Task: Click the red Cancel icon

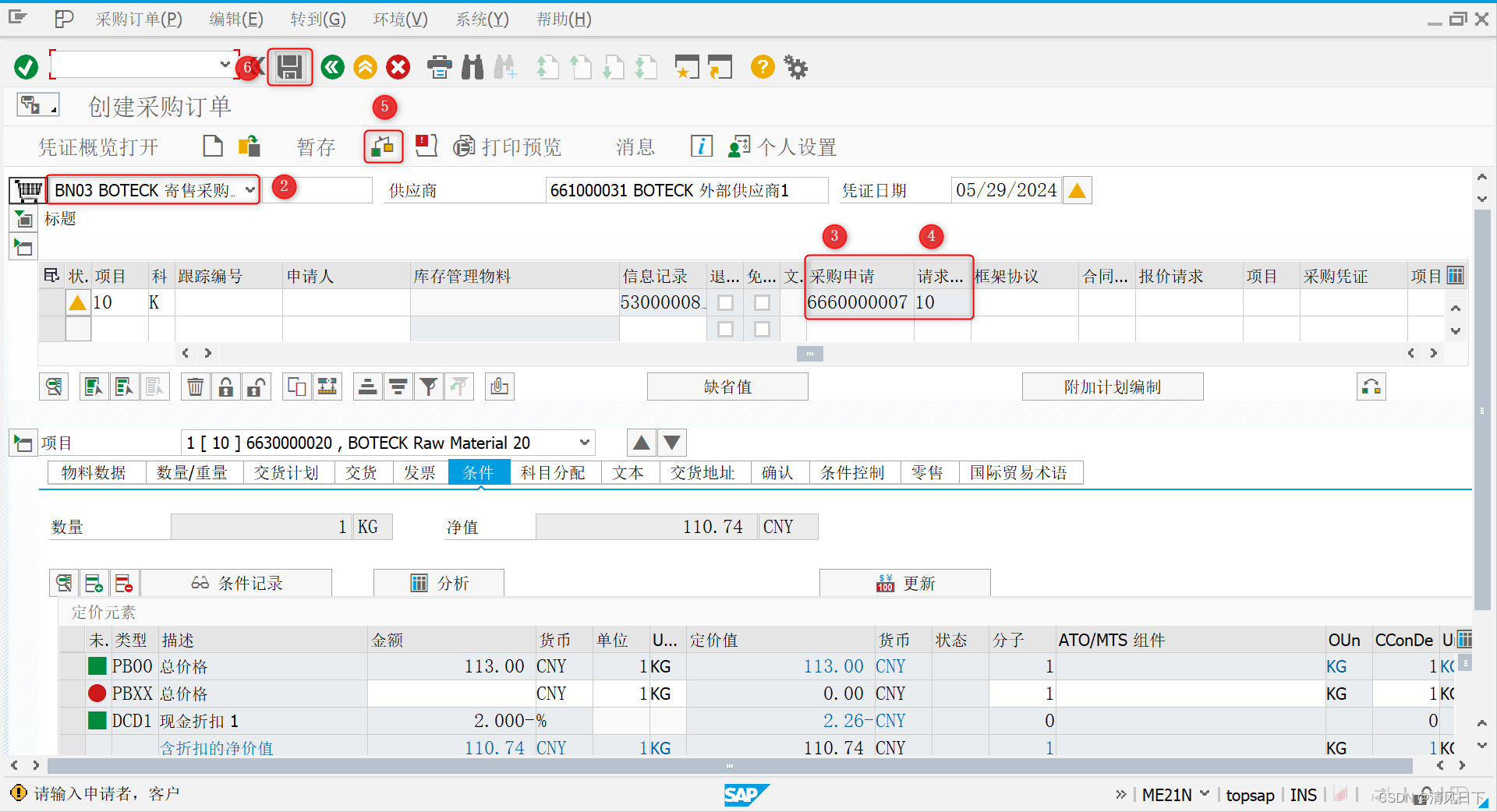Action: coord(398,67)
